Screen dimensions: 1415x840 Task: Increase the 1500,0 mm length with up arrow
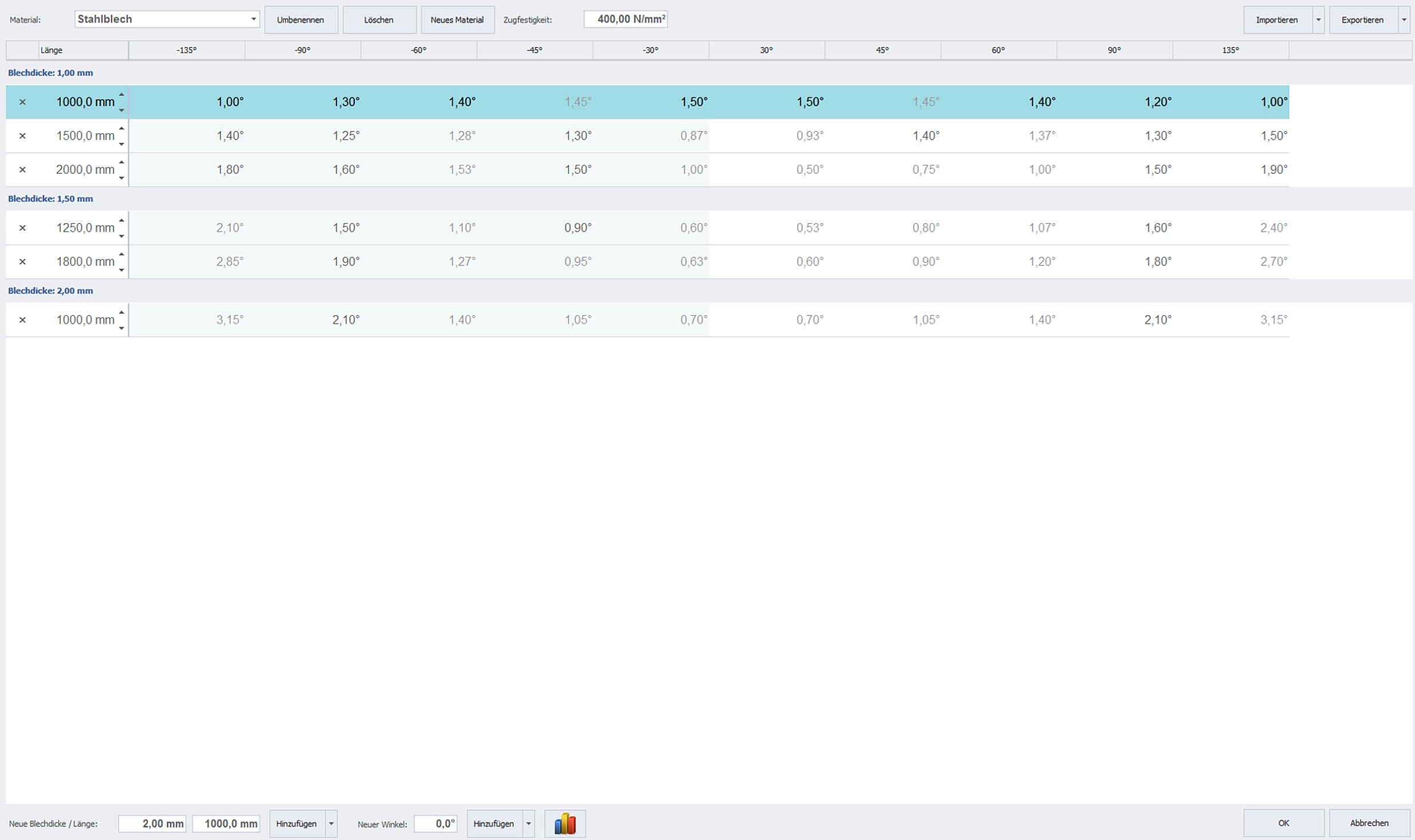pyautogui.click(x=121, y=129)
